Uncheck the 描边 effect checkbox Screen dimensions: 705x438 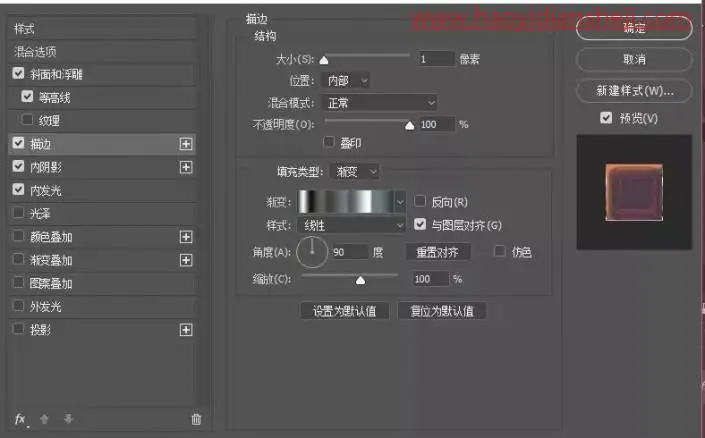[x=18, y=143]
